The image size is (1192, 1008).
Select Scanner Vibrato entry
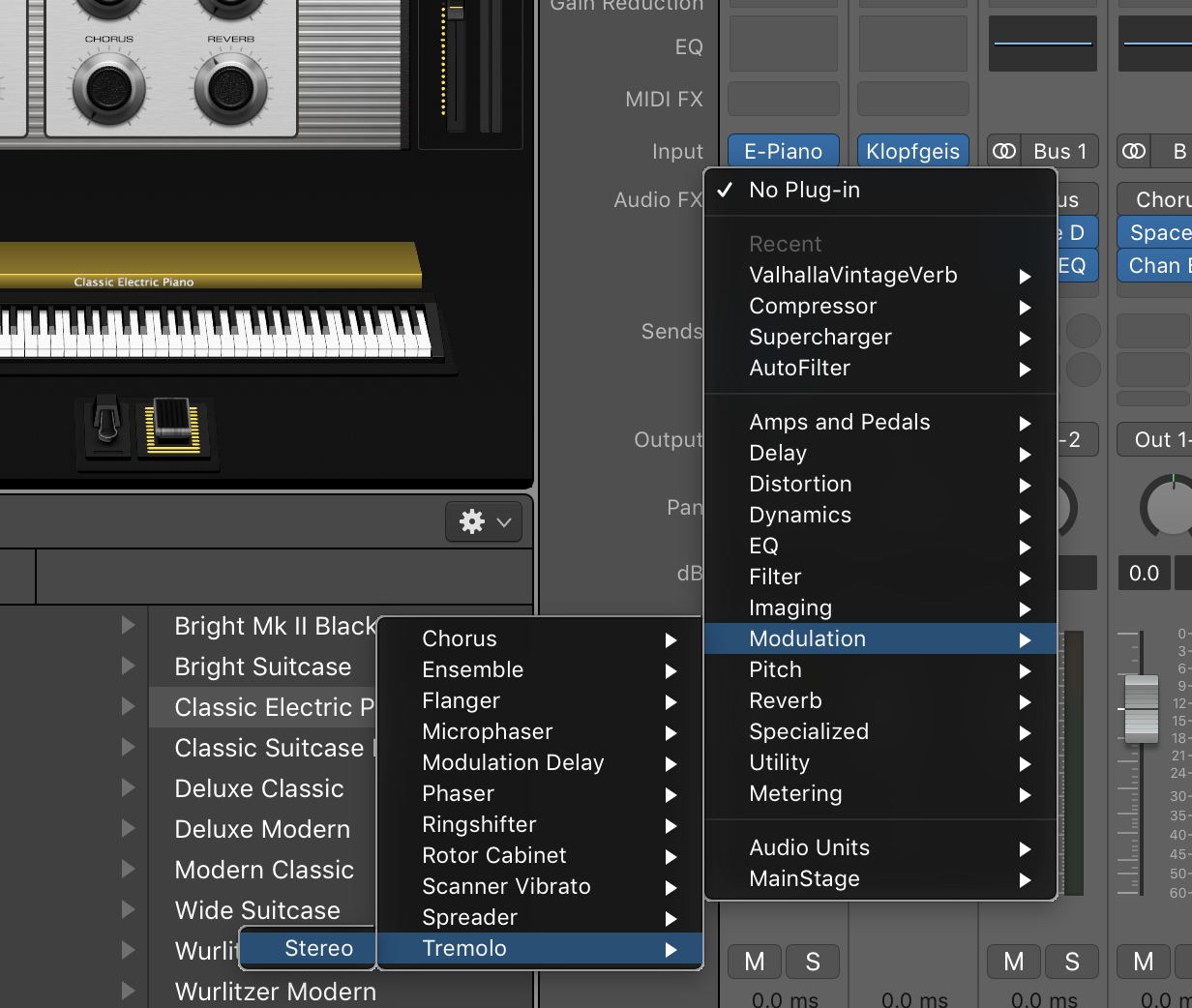pos(539,887)
